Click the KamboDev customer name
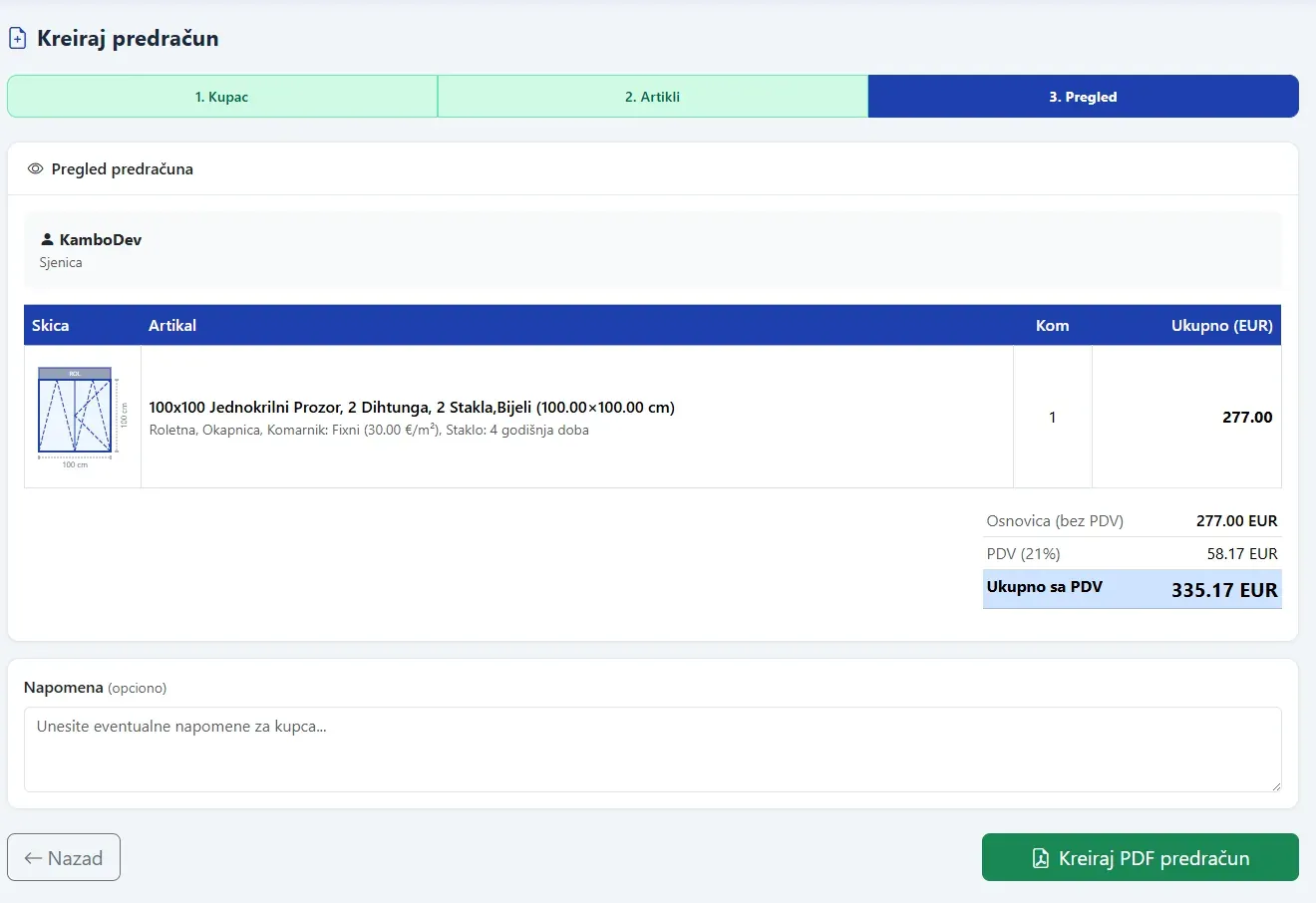The height and width of the screenshot is (903, 1316). (101, 240)
